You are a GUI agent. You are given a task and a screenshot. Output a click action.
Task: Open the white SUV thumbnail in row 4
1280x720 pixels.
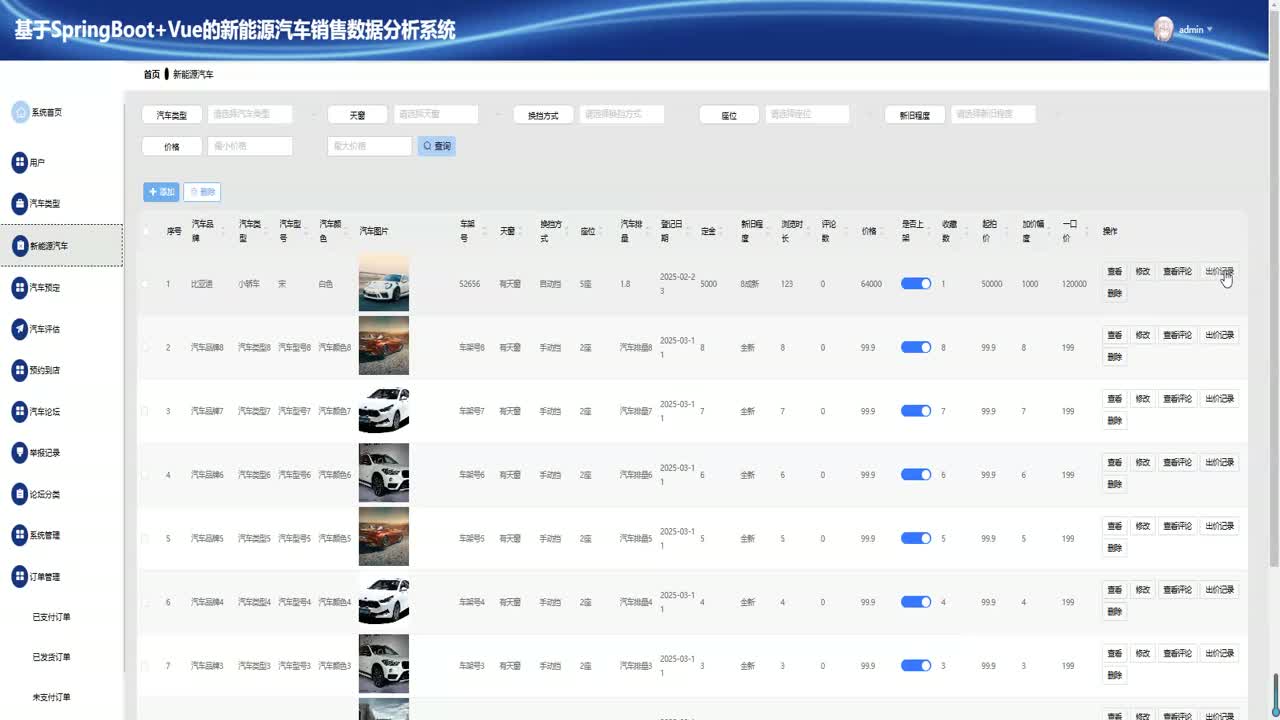point(384,473)
